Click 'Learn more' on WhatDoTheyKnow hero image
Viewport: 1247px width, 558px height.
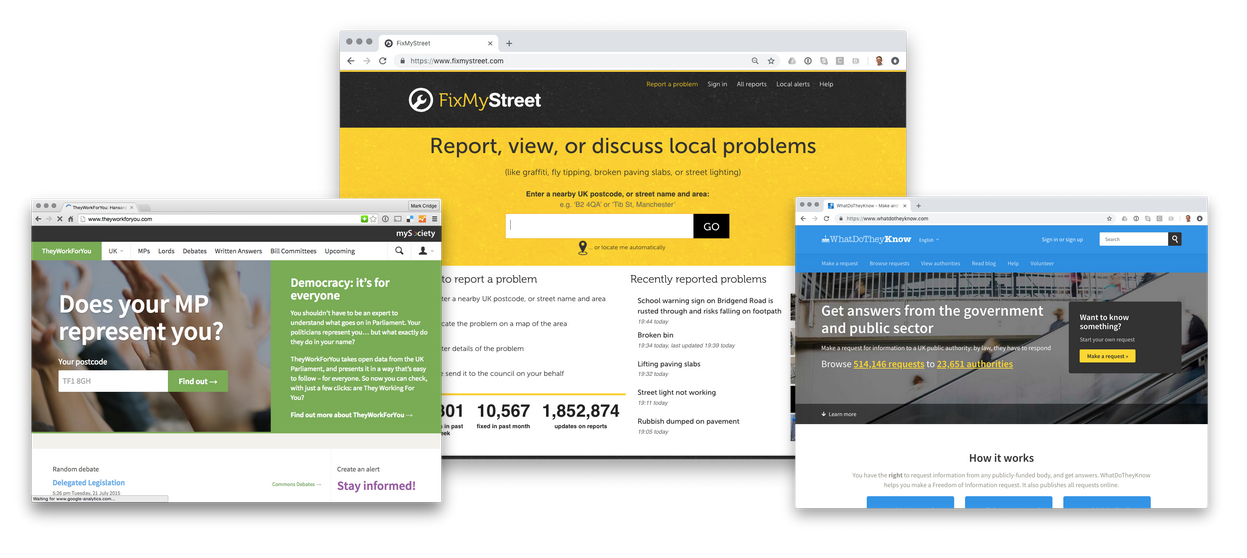click(x=839, y=414)
